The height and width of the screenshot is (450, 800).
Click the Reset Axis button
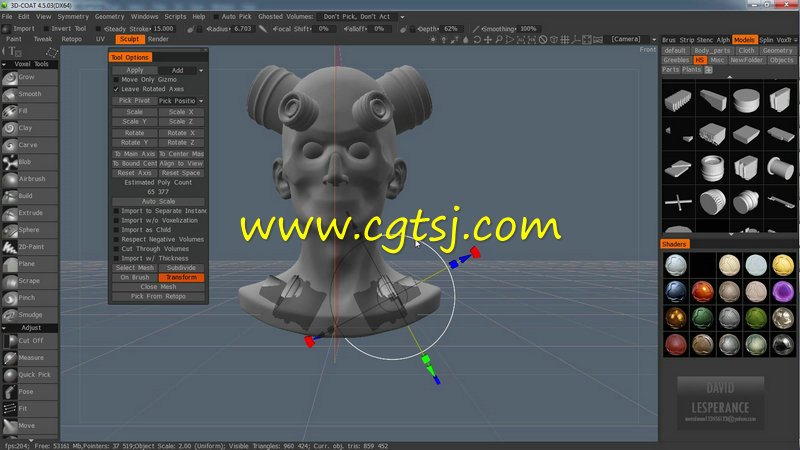pos(135,173)
